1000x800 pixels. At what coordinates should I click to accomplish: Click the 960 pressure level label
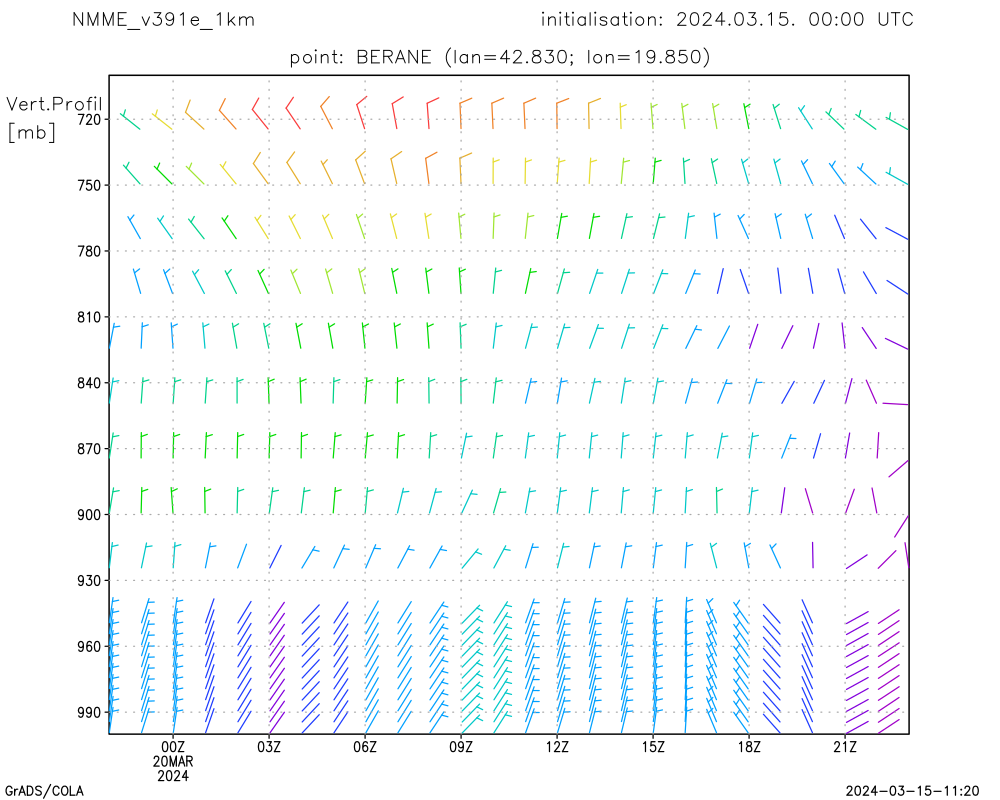[x=89, y=647]
